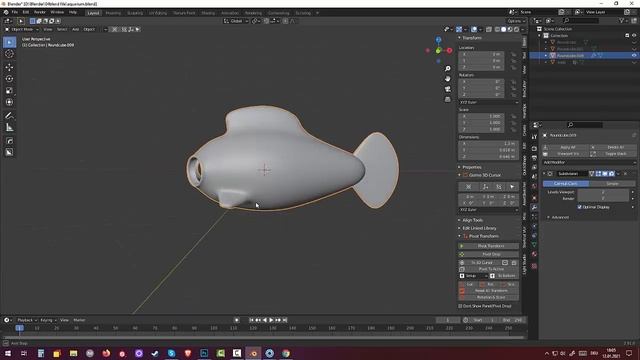Open the Render menu
The height and width of the screenshot is (360, 640).
(x=40, y=12)
